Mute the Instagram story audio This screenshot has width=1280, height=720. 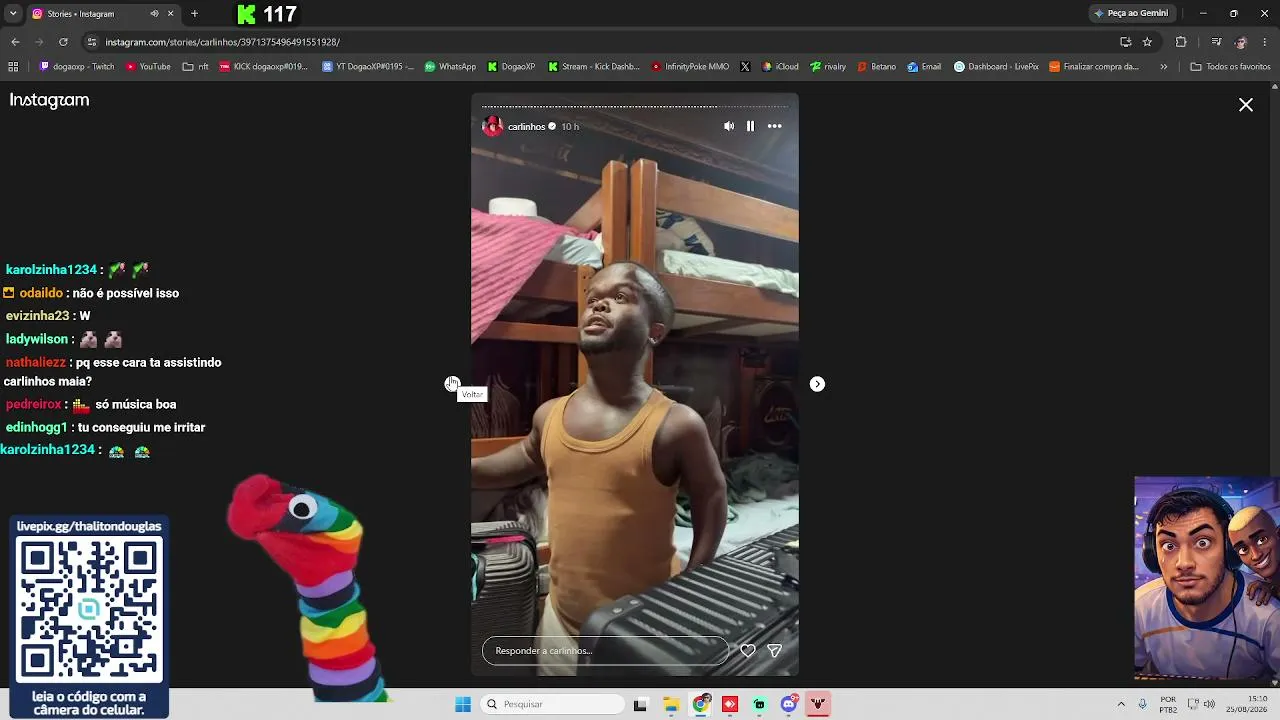729,126
